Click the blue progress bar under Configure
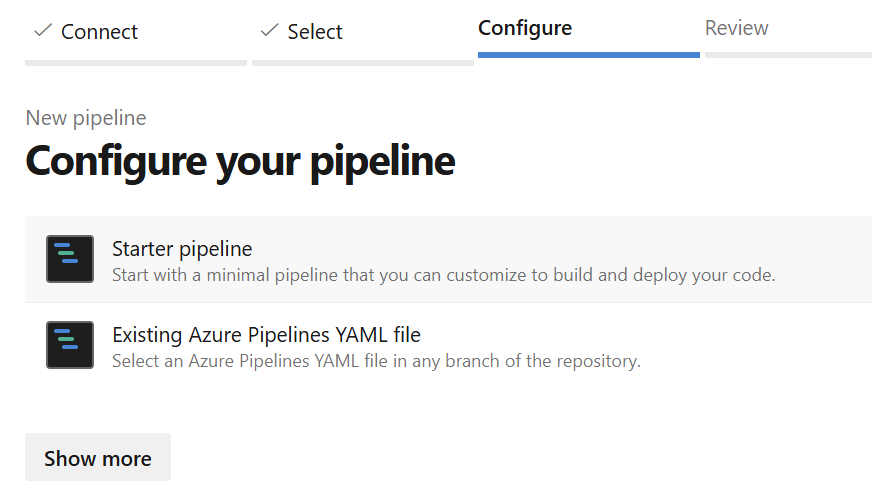The image size is (872, 495). [x=588, y=55]
